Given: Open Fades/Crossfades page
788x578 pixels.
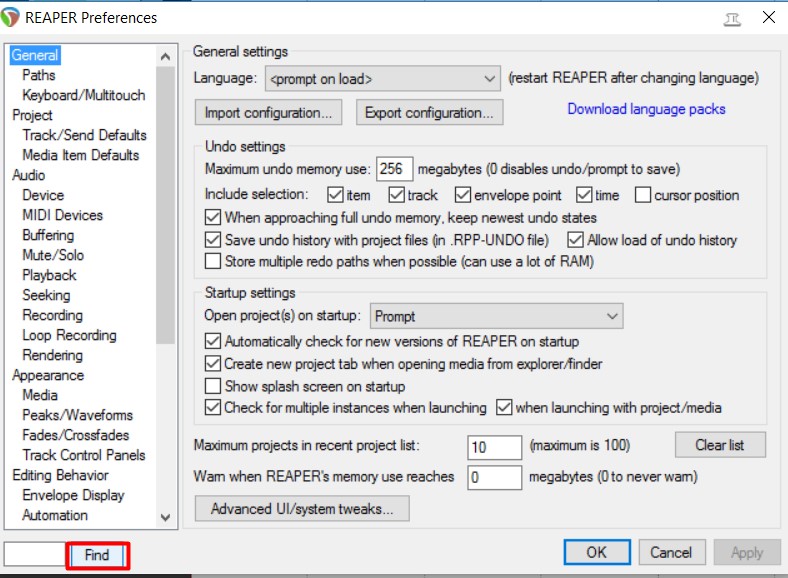Looking at the screenshot, I should (x=76, y=435).
